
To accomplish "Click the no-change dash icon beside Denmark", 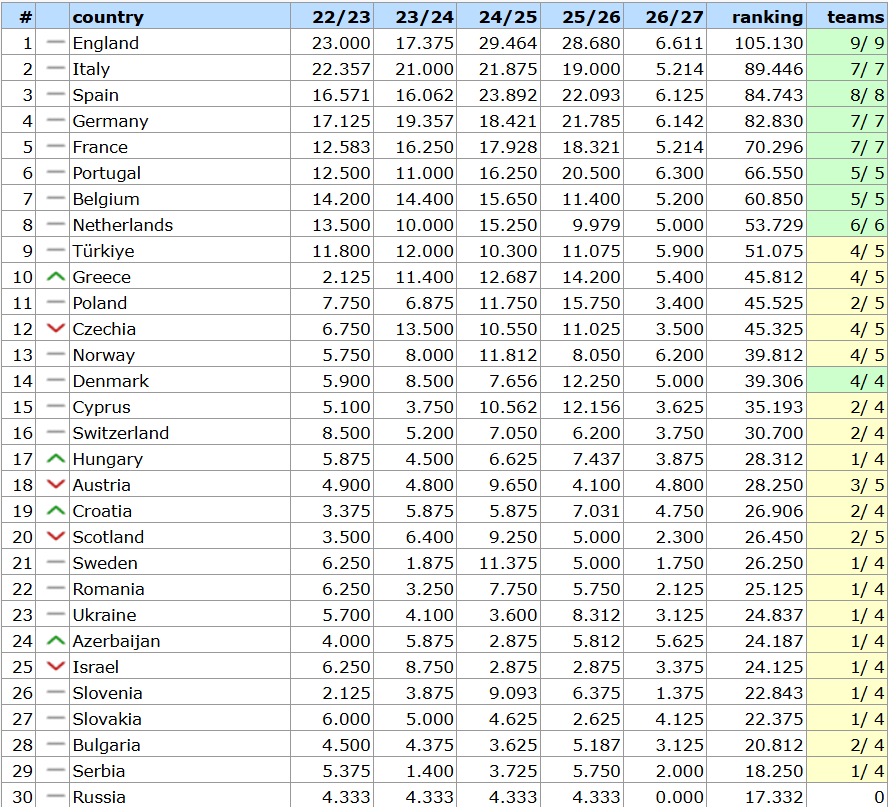I will click(x=56, y=380).
